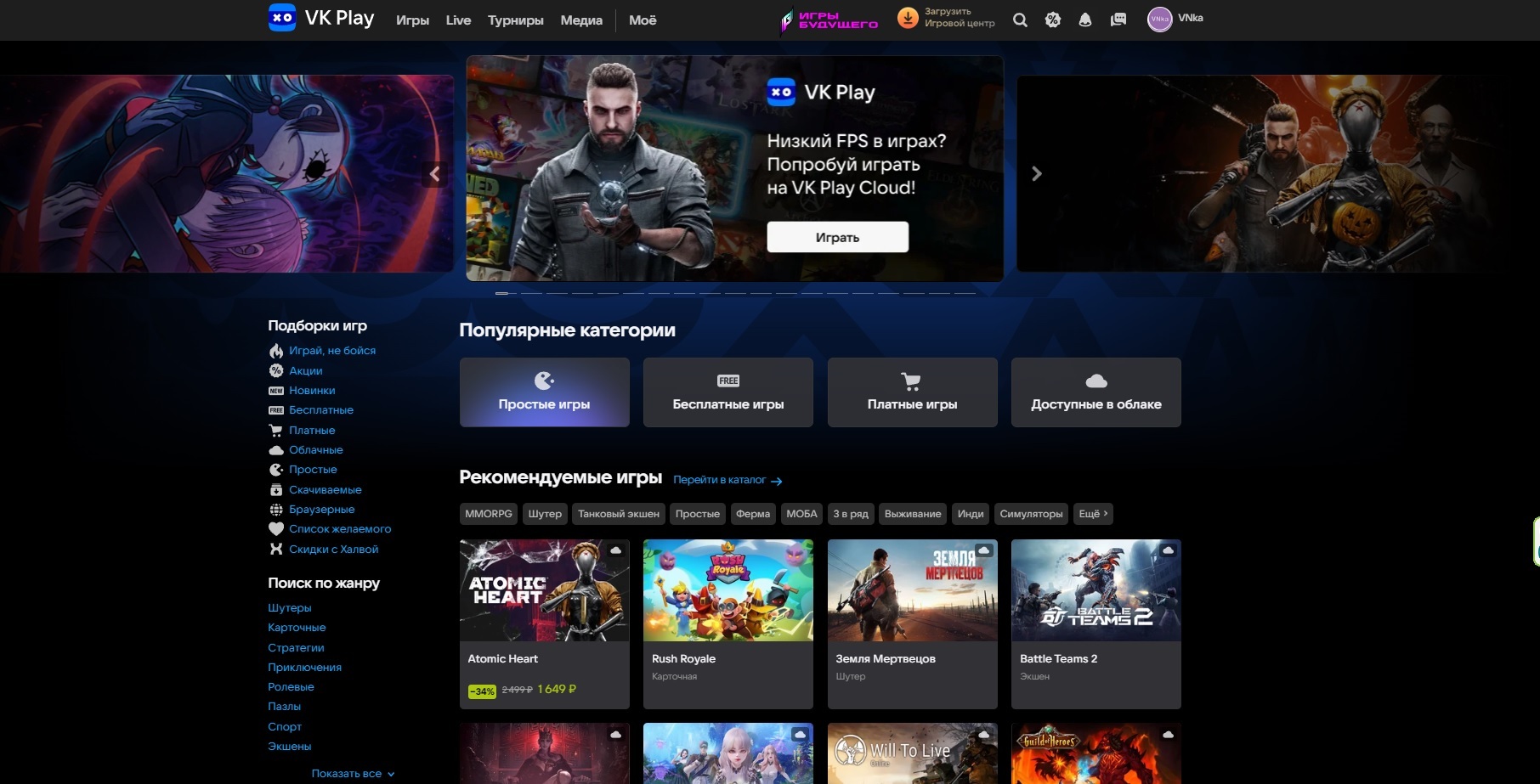This screenshot has width=1540, height=784.
Task: Select the Выживание genre tag
Action: point(913,514)
